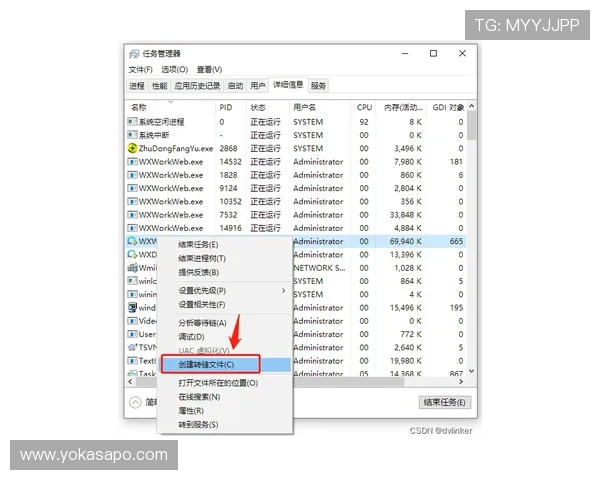The image size is (600, 480).
Task: Click the vertical scrollbar down arrow
Action: click(x=472, y=371)
